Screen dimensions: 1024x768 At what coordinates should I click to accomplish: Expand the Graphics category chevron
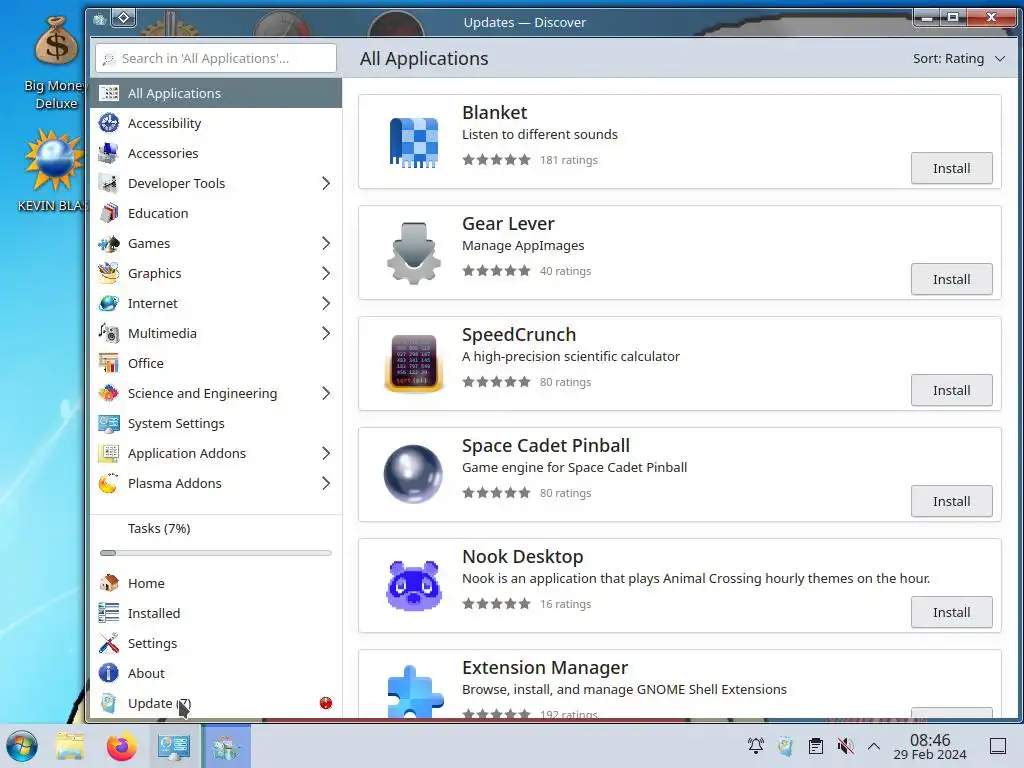click(x=326, y=273)
